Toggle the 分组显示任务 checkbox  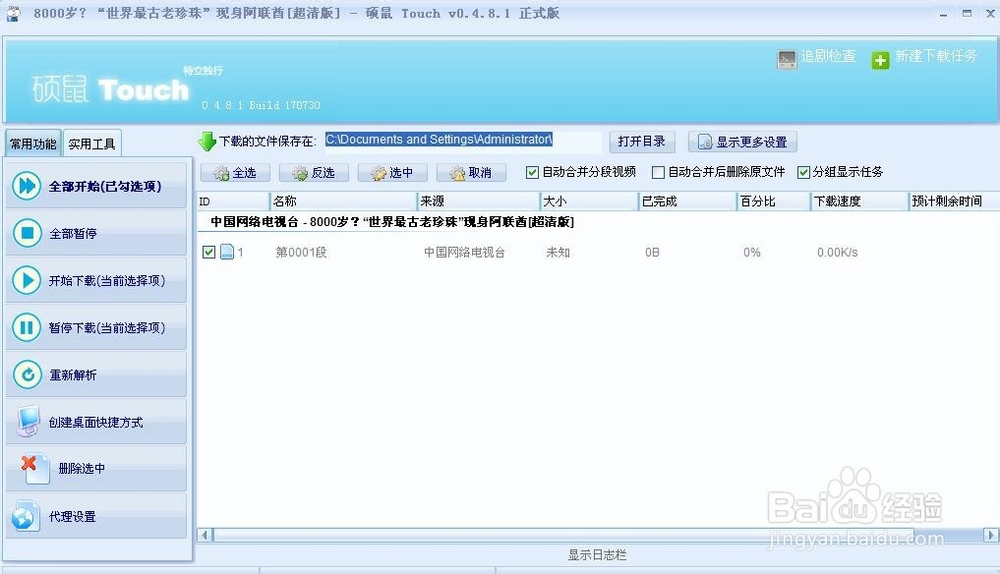pos(804,172)
